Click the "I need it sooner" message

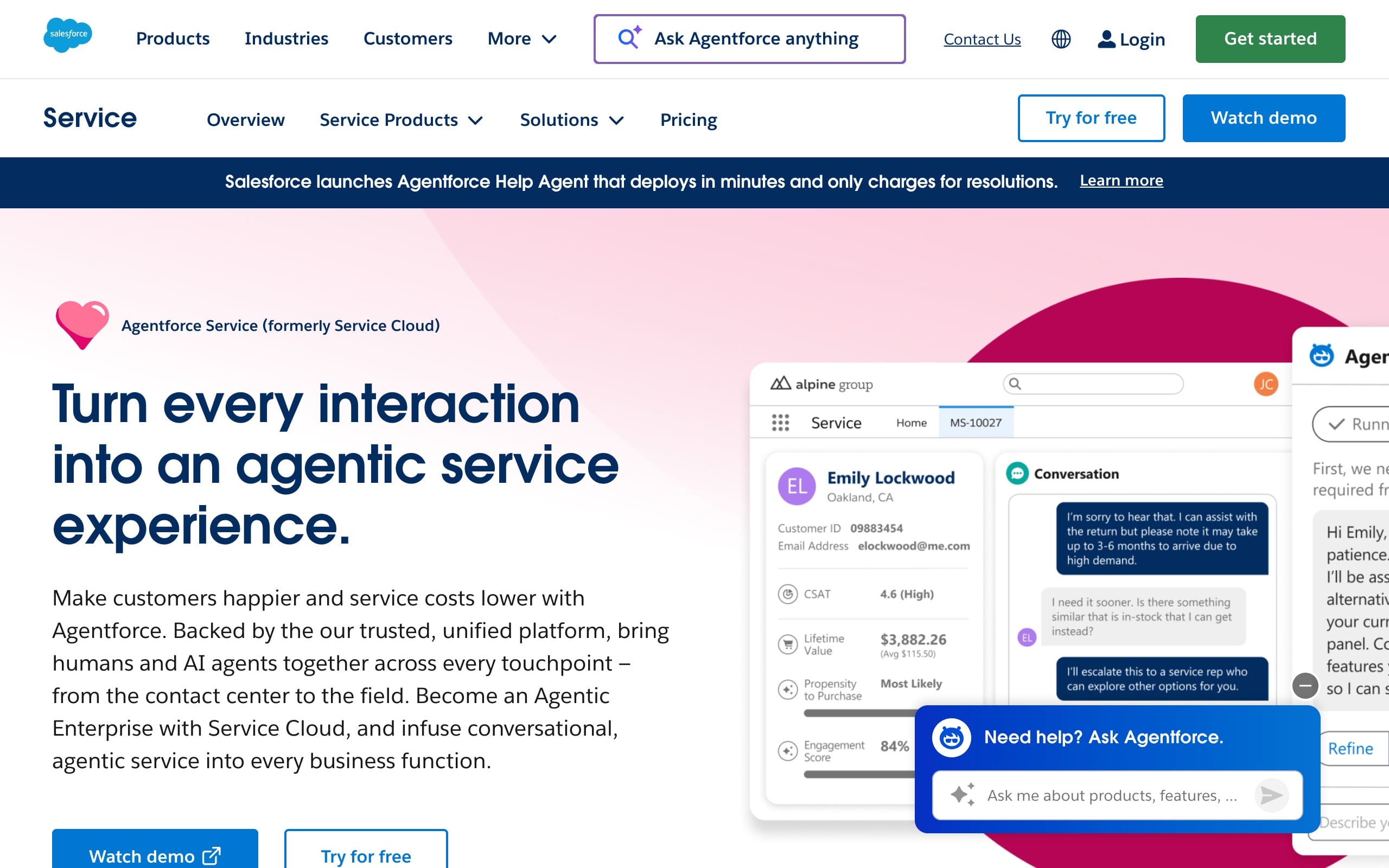1143,617
